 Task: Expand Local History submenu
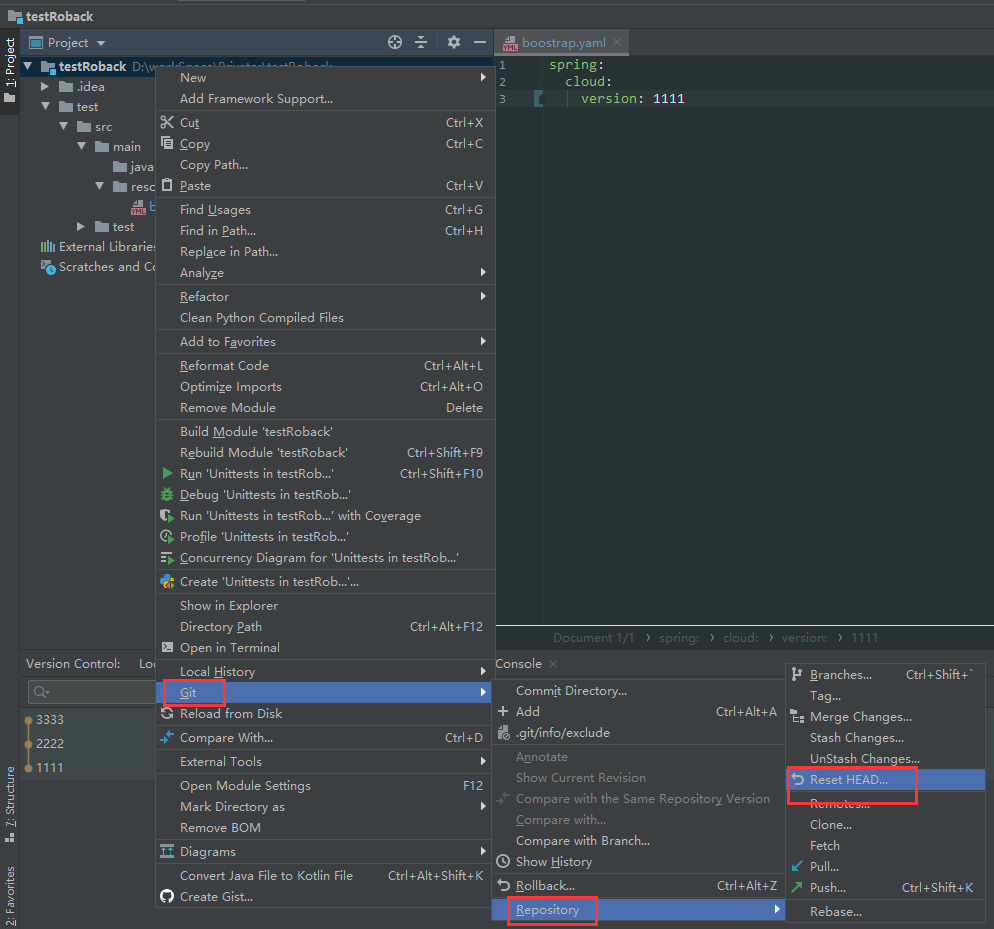click(483, 671)
